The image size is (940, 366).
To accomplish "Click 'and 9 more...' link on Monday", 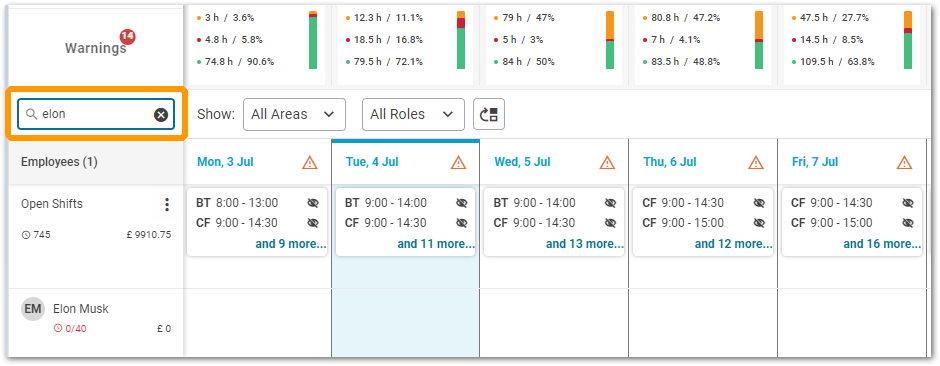I will 291,244.
